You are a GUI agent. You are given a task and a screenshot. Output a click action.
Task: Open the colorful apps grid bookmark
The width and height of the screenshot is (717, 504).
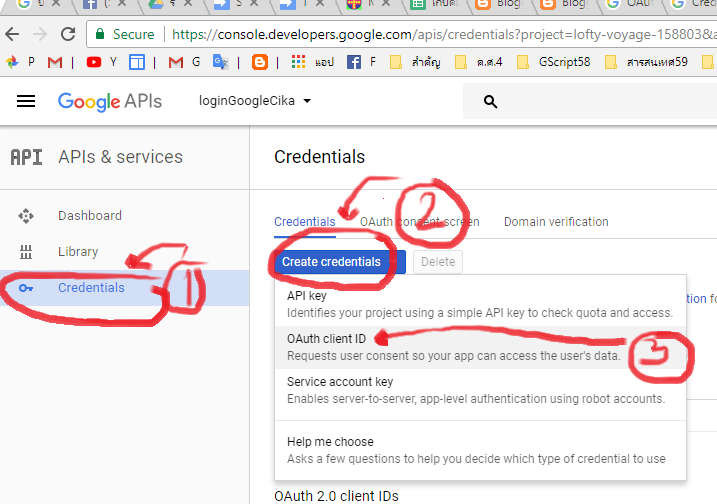pyautogui.click(x=298, y=62)
